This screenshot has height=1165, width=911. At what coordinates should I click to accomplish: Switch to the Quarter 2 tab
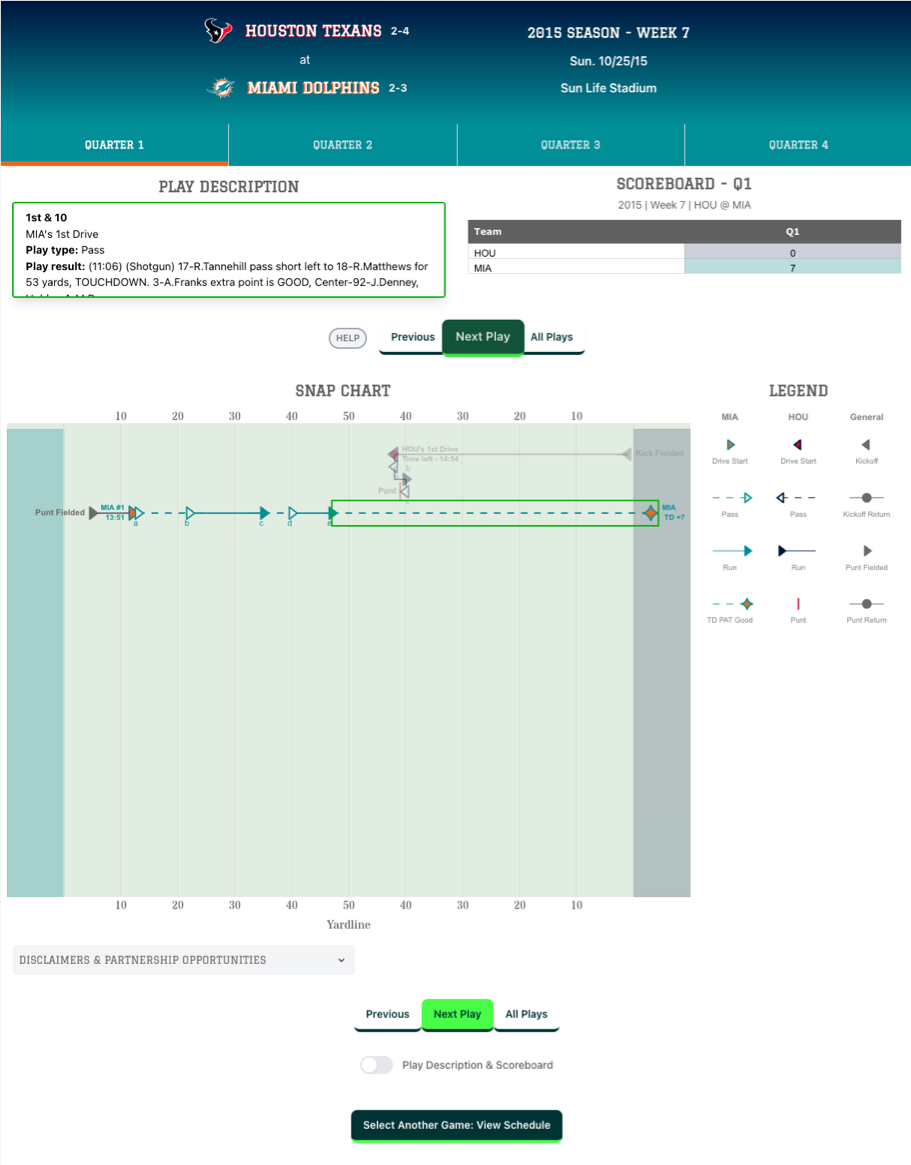tap(343, 145)
